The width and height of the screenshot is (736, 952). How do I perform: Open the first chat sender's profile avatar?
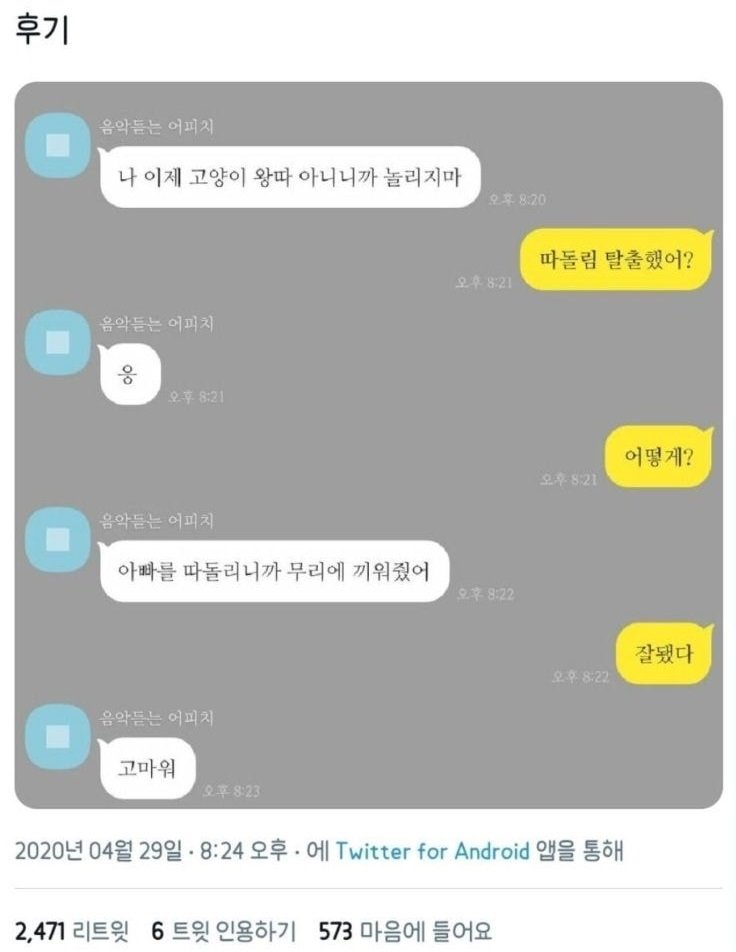(58, 145)
